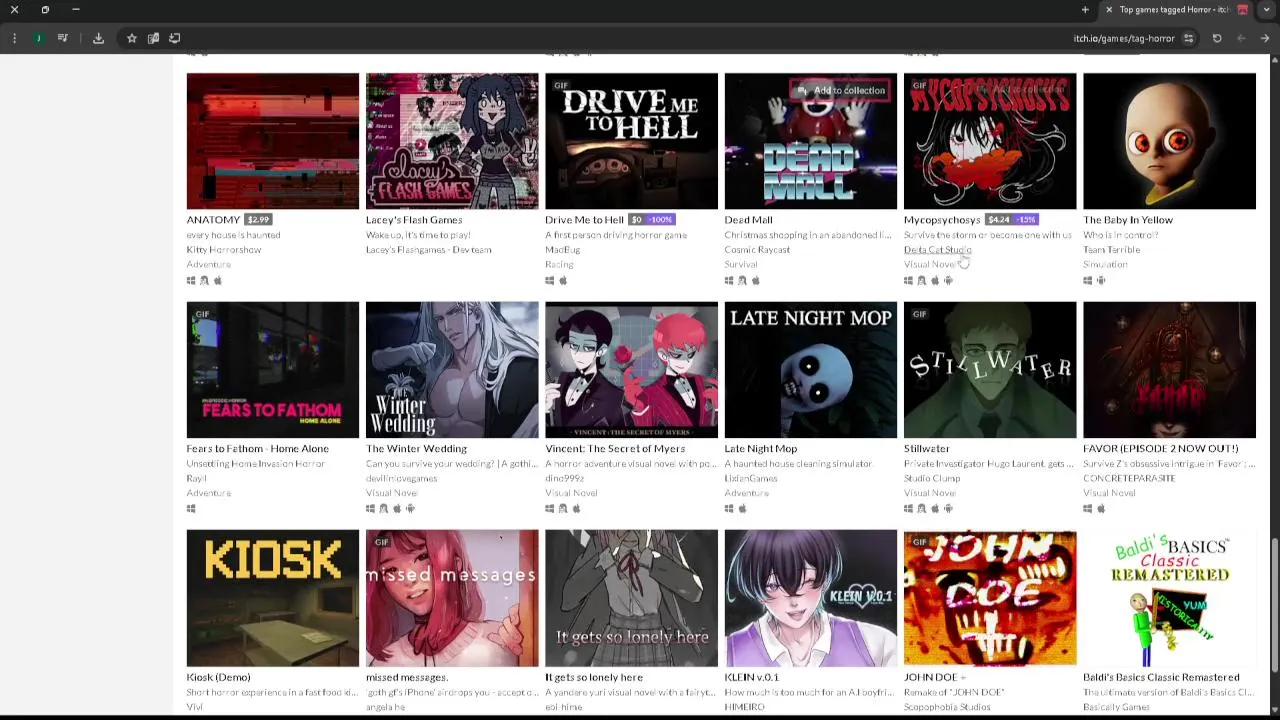This screenshot has width=1280, height=720.
Task: Open the browser downloads icon
Action: 98,38
